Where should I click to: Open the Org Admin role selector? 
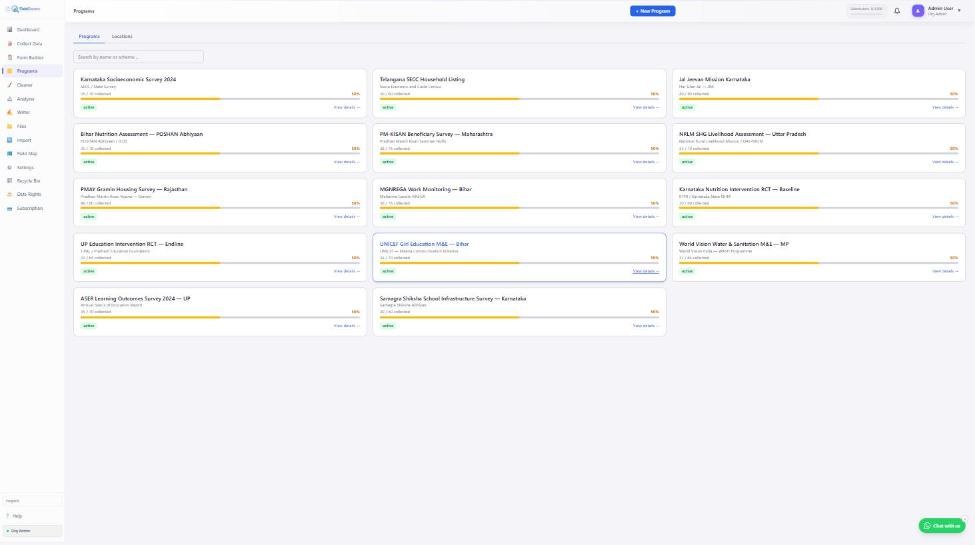(x=32, y=531)
